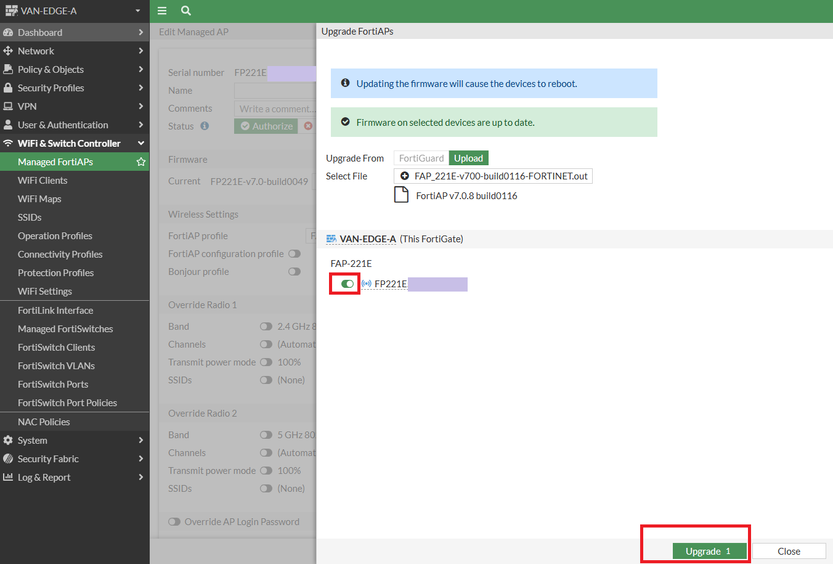Toggle Override Radio 1 Channels switch

[266, 344]
